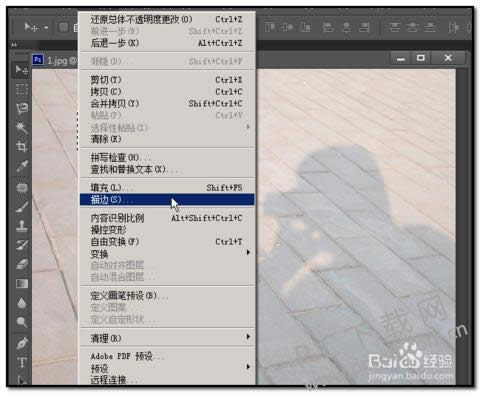
Task: Click the Align vertical centers icon
Action: 288,27
